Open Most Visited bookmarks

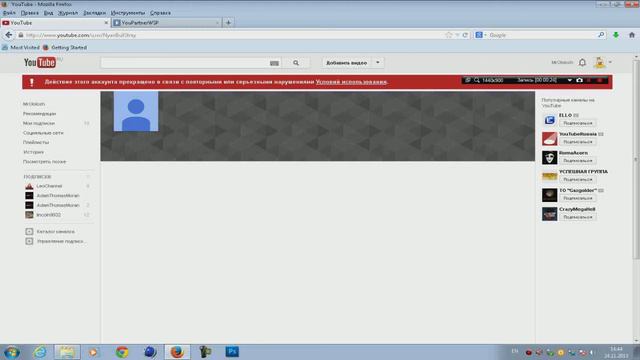point(21,48)
